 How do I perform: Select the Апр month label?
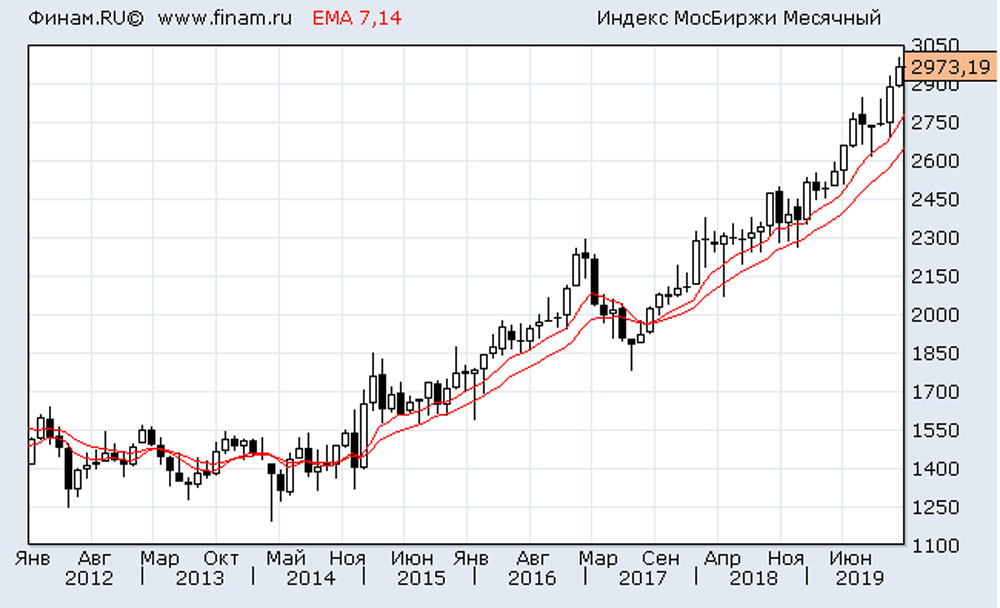(723, 557)
